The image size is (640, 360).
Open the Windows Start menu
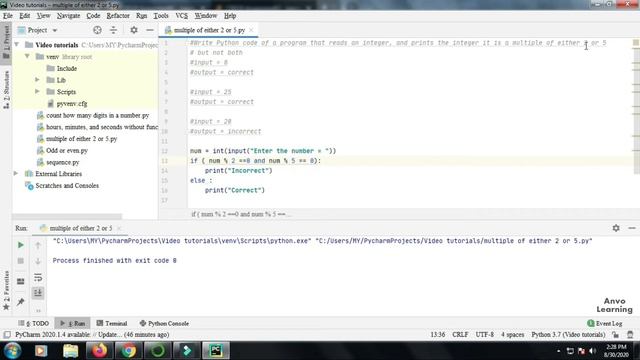click(12, 351)
